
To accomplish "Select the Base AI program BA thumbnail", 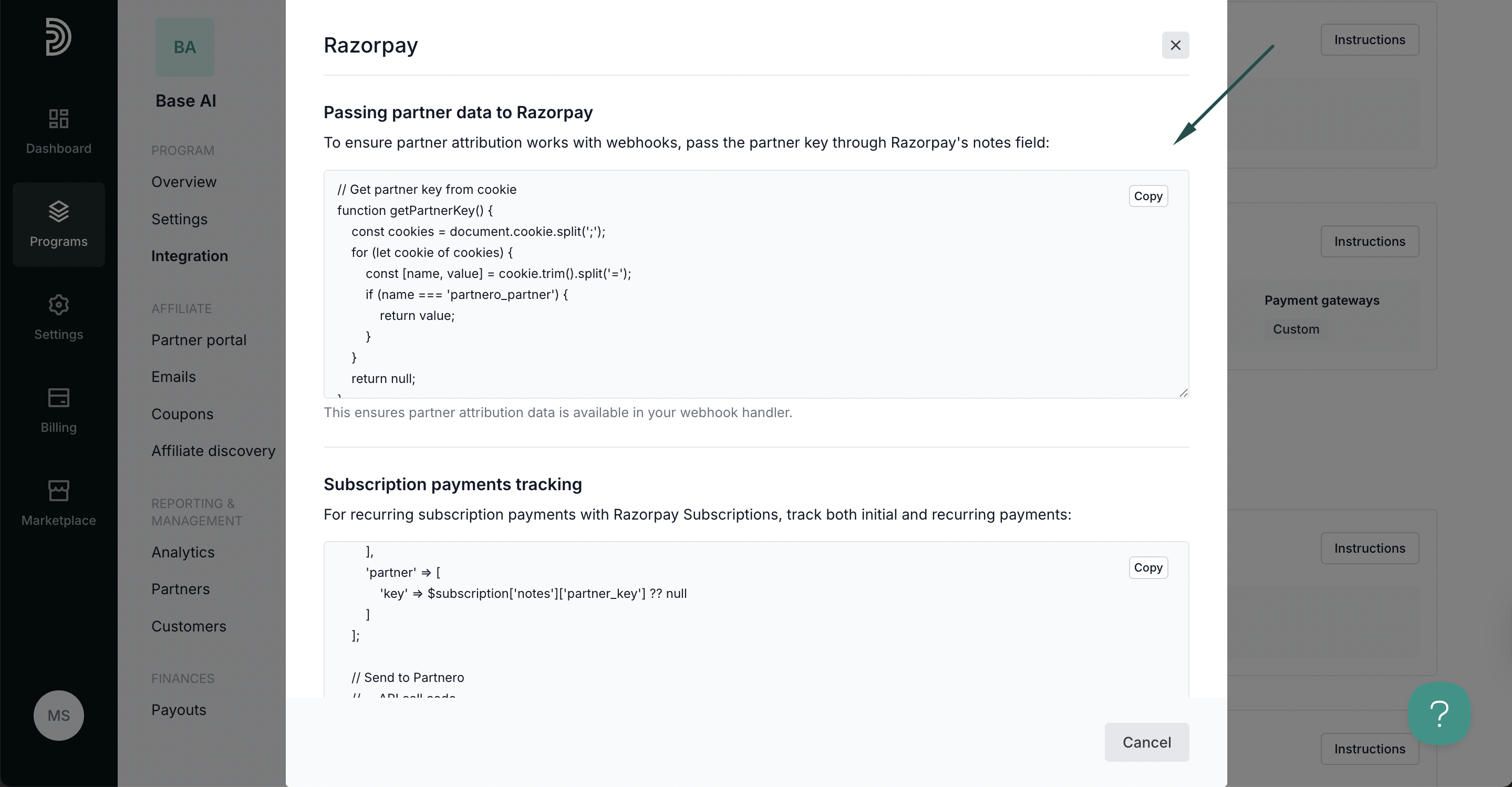I will click(185, 47).
